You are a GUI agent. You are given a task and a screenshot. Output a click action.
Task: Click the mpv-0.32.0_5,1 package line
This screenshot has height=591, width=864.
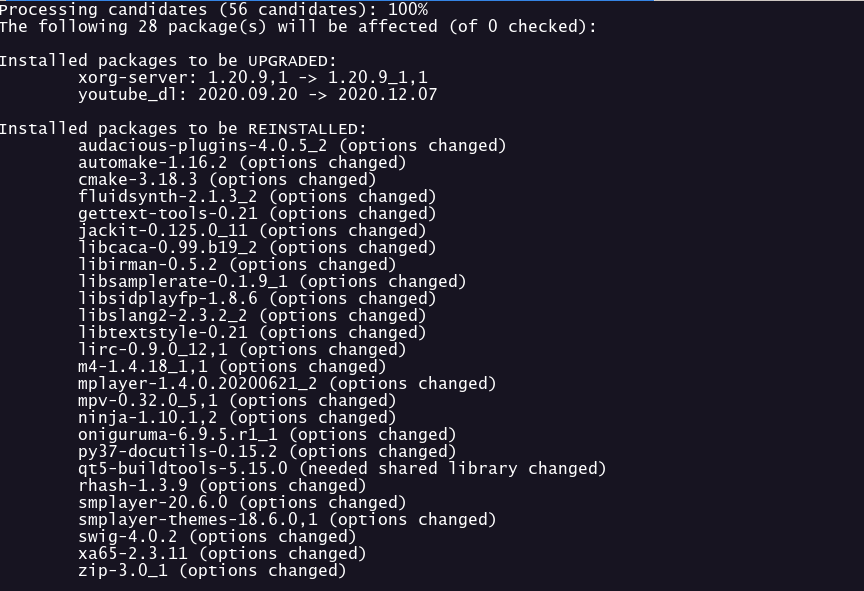tap(237, 400)
